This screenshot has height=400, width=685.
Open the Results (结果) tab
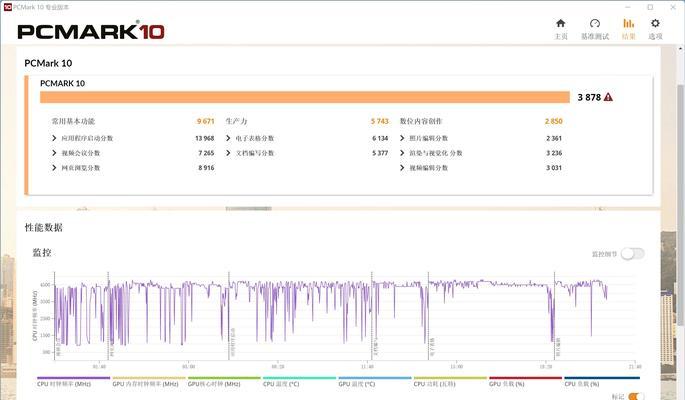pyautogui.click(x=629, y=29)
